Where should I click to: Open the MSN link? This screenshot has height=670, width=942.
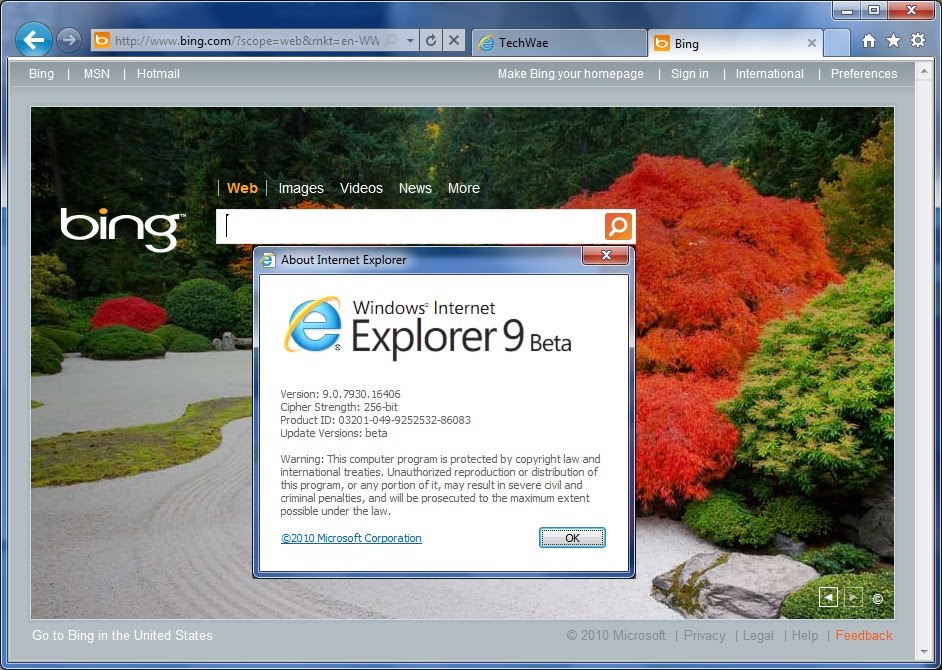pyautogui.click(x=97, y=74)
